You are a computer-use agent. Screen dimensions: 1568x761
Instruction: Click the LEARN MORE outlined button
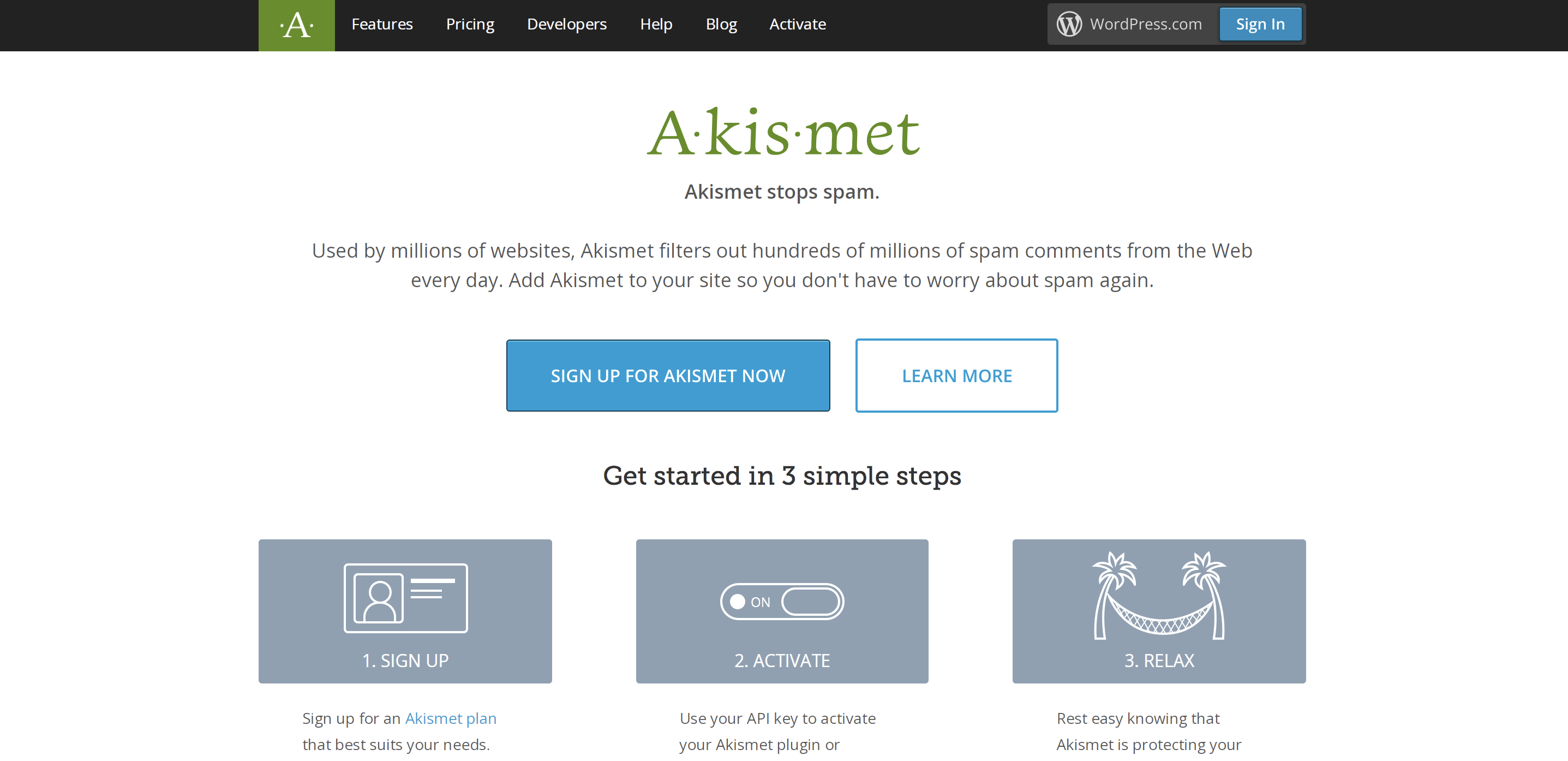(x=956, y=376)
